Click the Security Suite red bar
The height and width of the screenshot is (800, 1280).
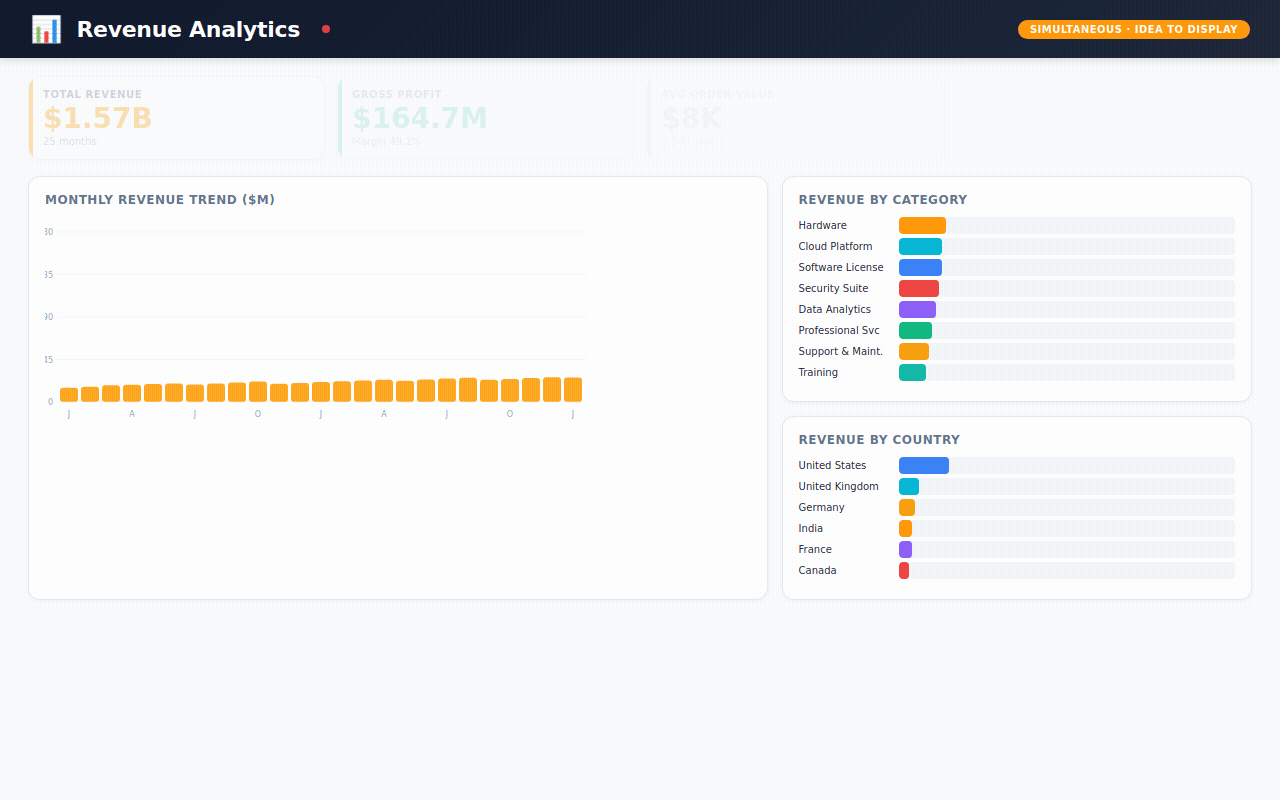[x=918, y=289]
